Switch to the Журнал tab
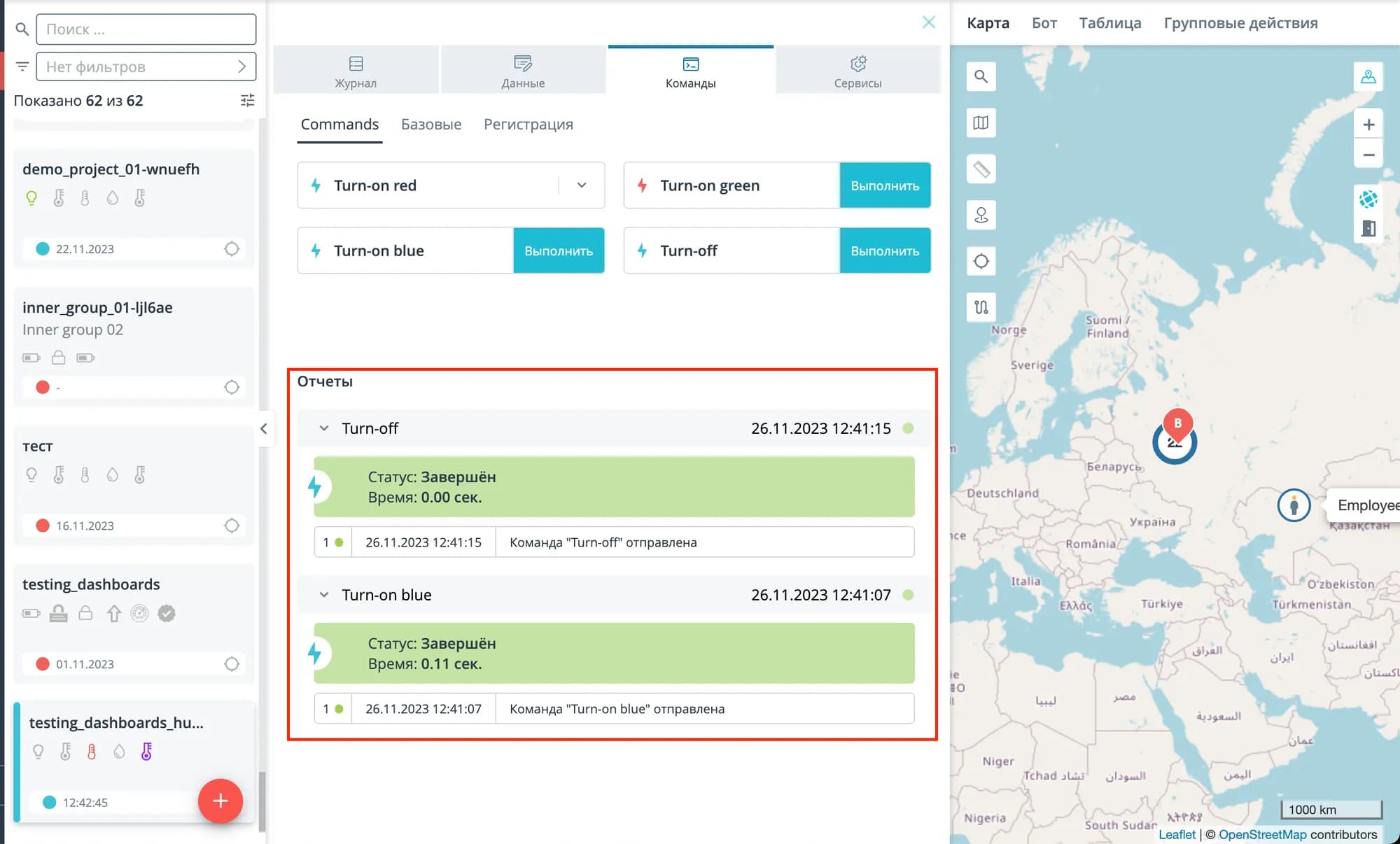 (x=356, y=71)
